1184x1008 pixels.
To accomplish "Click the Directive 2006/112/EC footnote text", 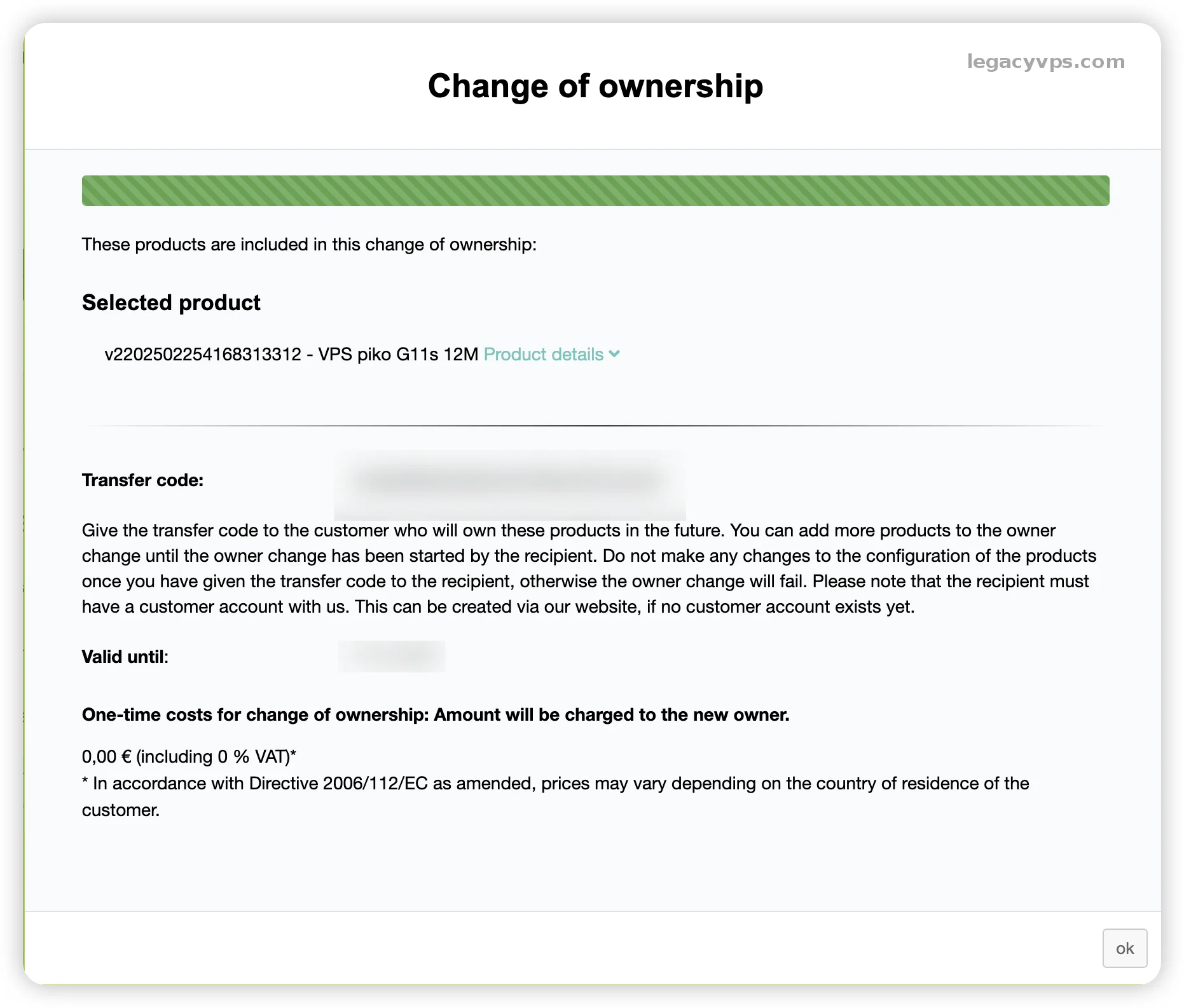I will coord(554,784).
